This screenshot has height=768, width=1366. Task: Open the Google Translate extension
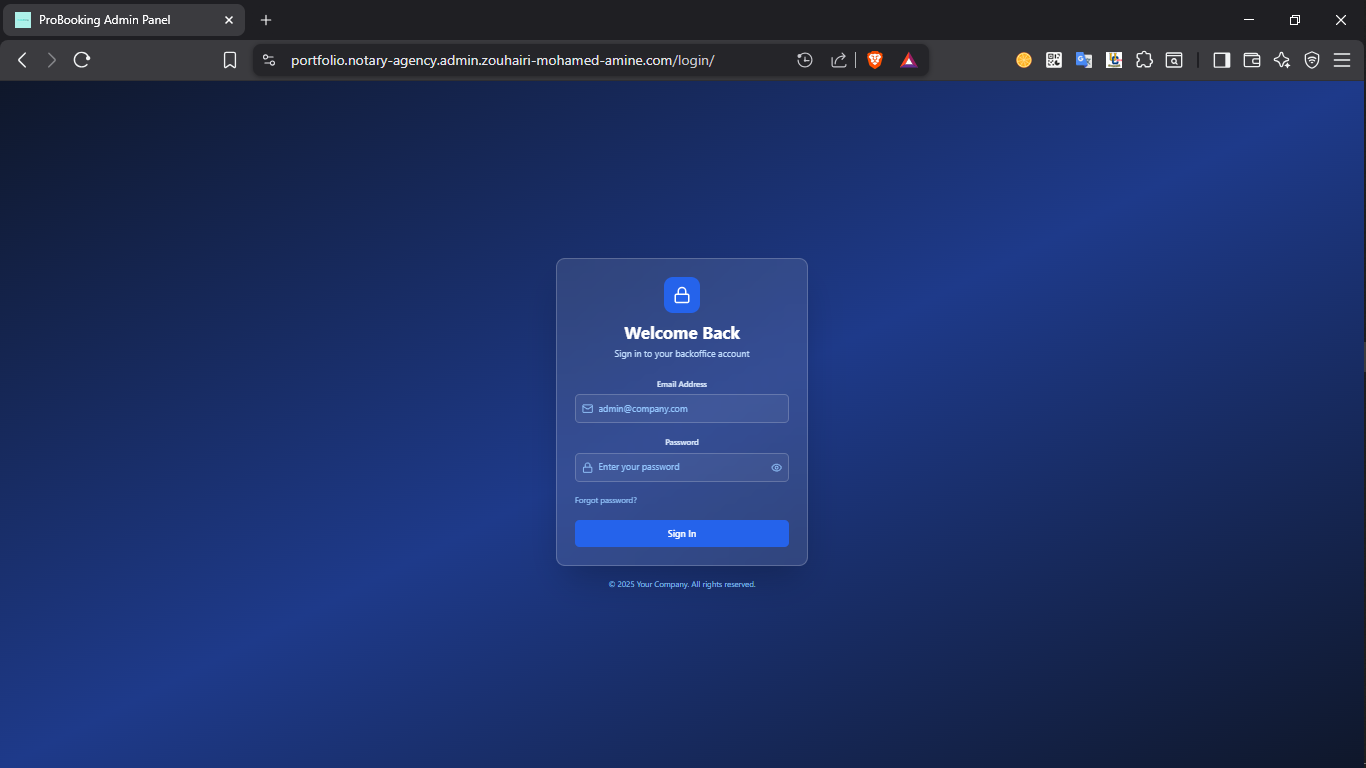coord(1084,60)
